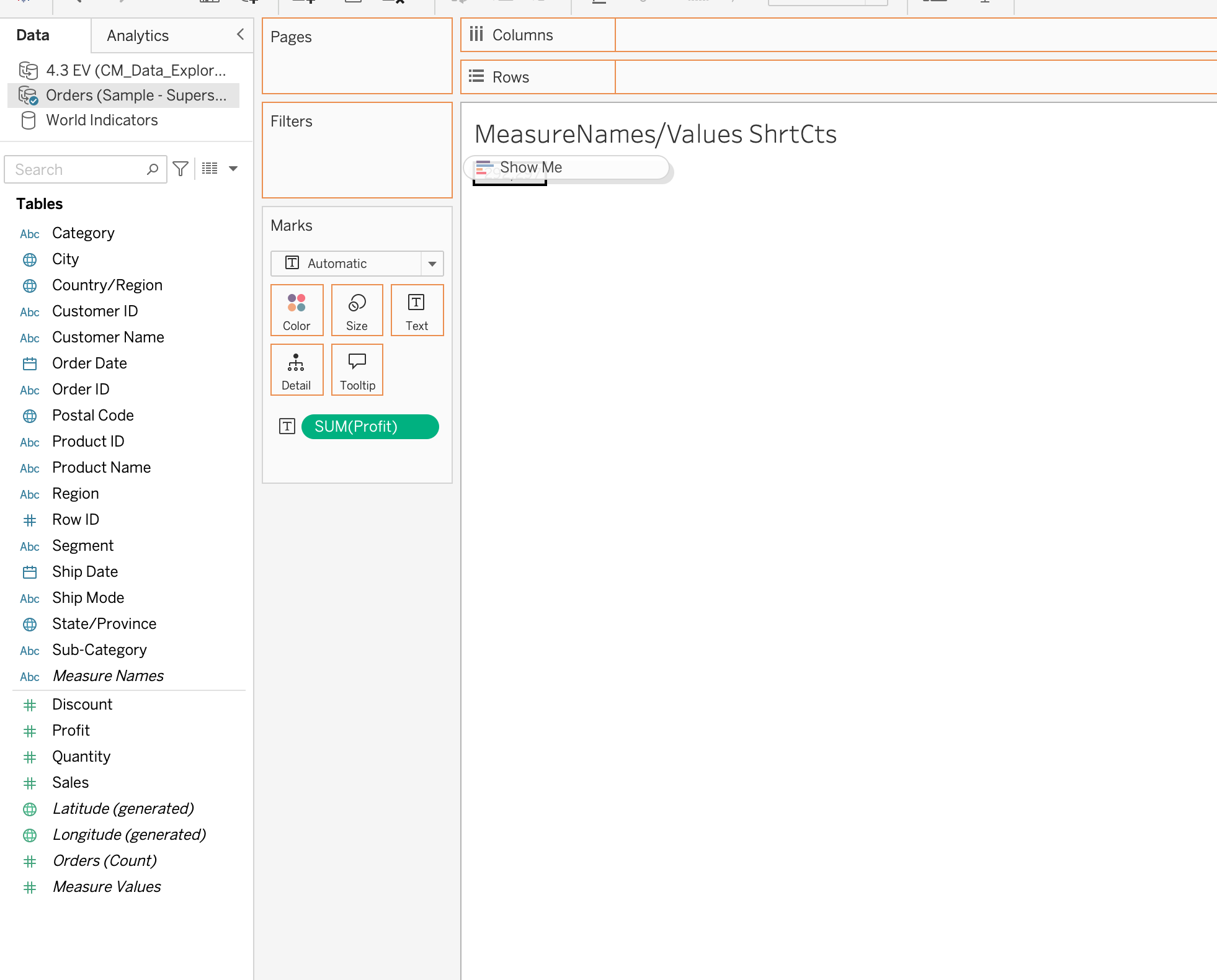Open the data pane view options arrow

[233, 169]
